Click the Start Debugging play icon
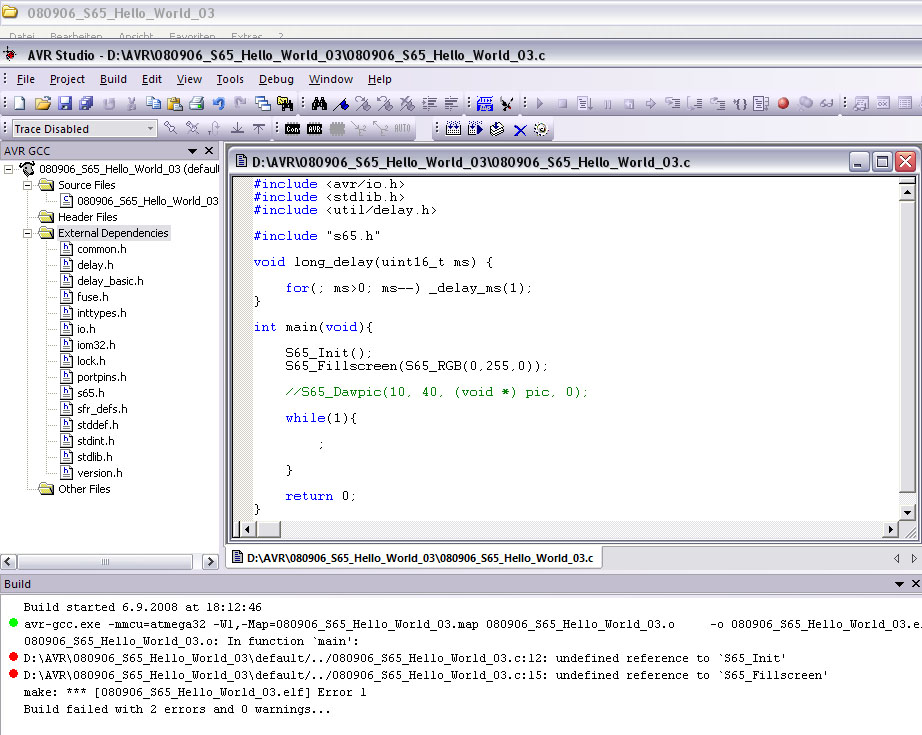 click(540, 103)
